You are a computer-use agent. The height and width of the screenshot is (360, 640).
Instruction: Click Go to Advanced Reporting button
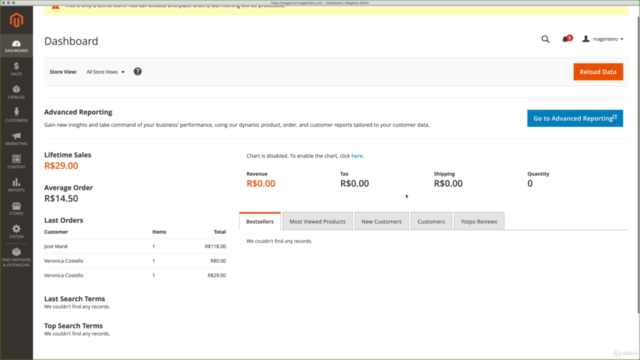[x=575, y=118]
